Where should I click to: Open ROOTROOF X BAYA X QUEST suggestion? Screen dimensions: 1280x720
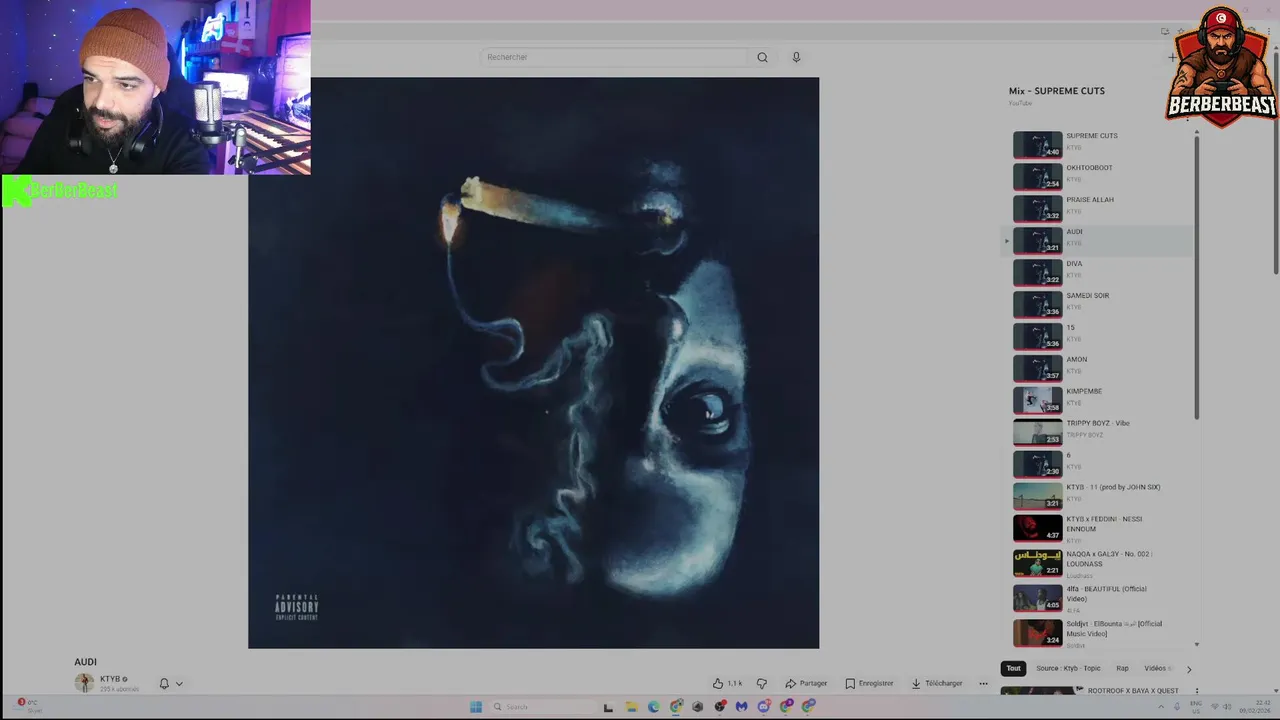[x=1133, y=691]
